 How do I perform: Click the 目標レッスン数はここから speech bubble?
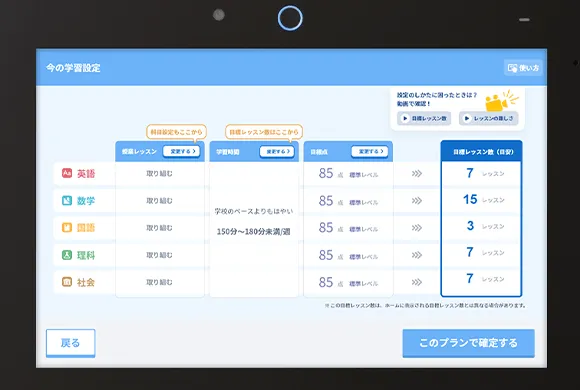point(264,132)
